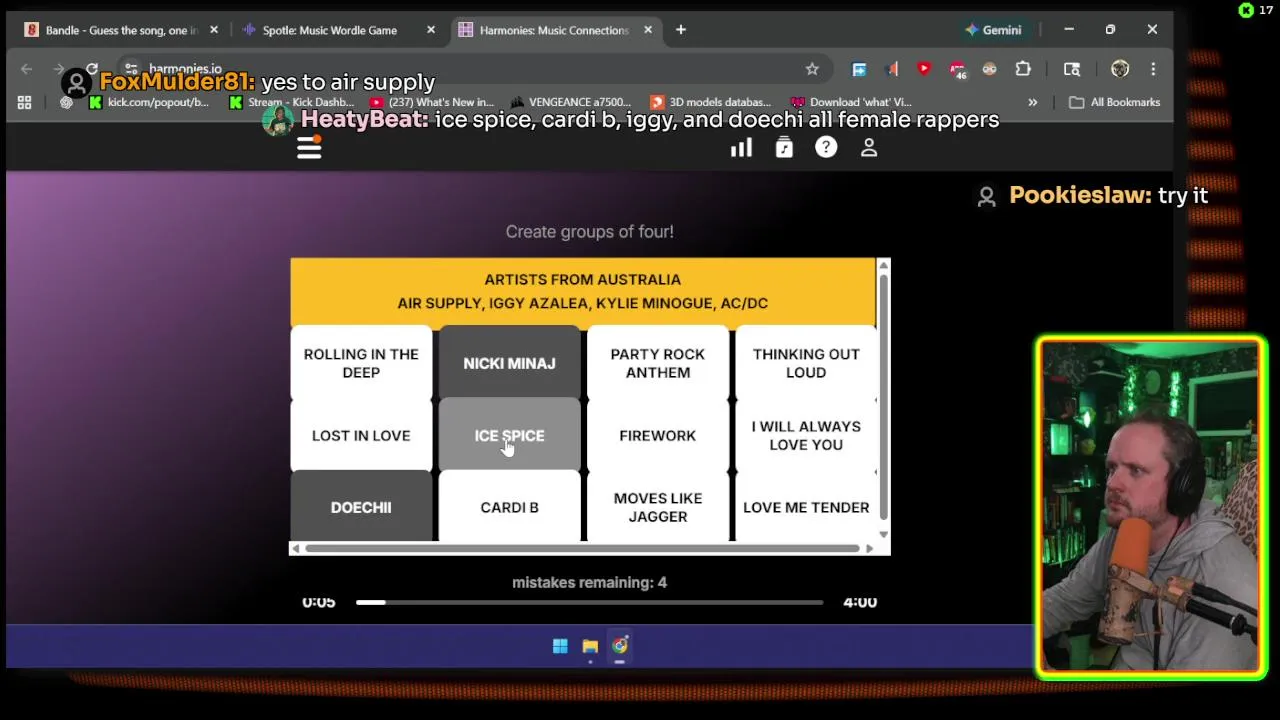The image size is (1280, 720).
Task: Click the ARTISTS FROM AUSTRALIA solved group
Action: 583,291
